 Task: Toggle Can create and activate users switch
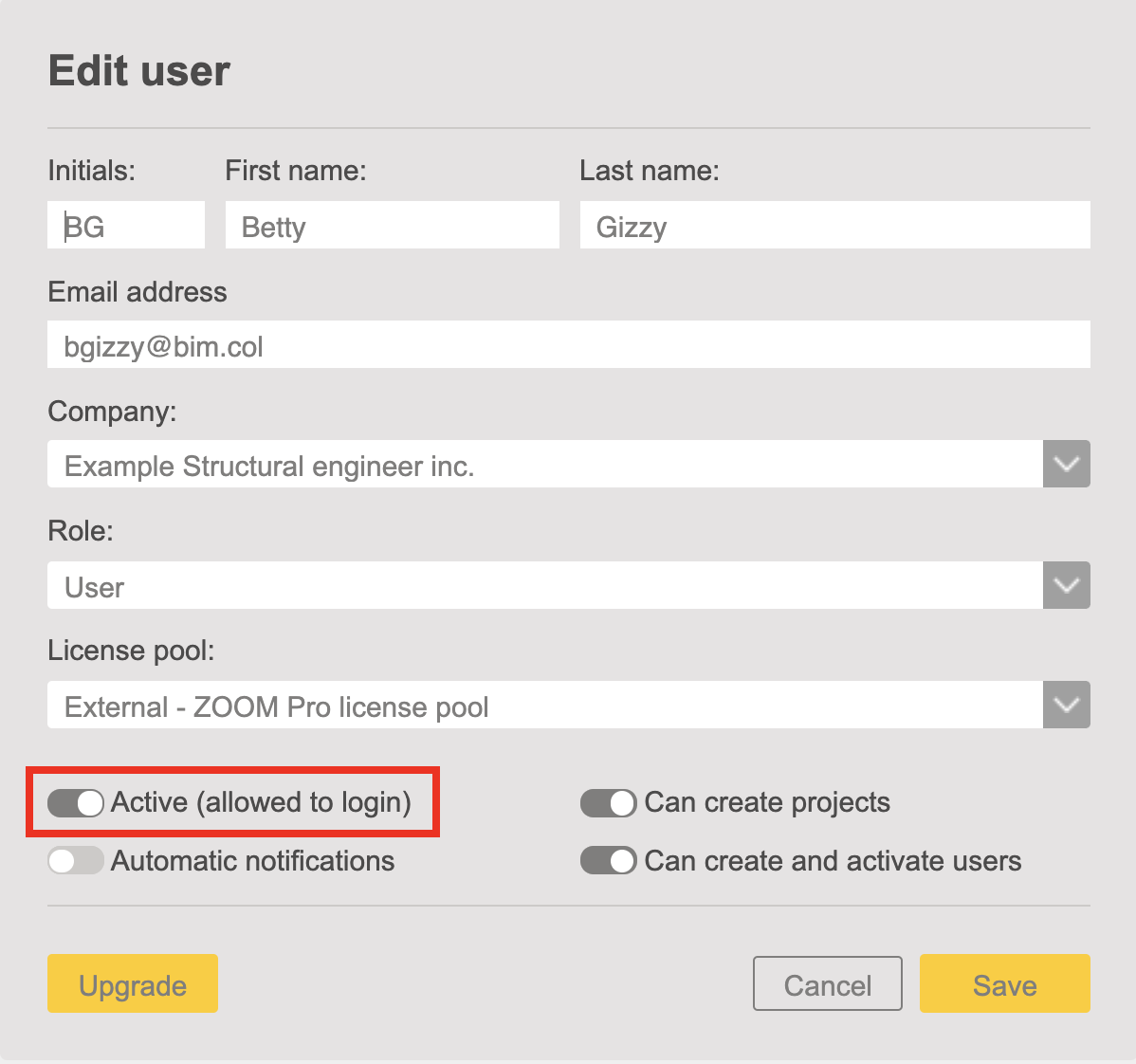609,860
